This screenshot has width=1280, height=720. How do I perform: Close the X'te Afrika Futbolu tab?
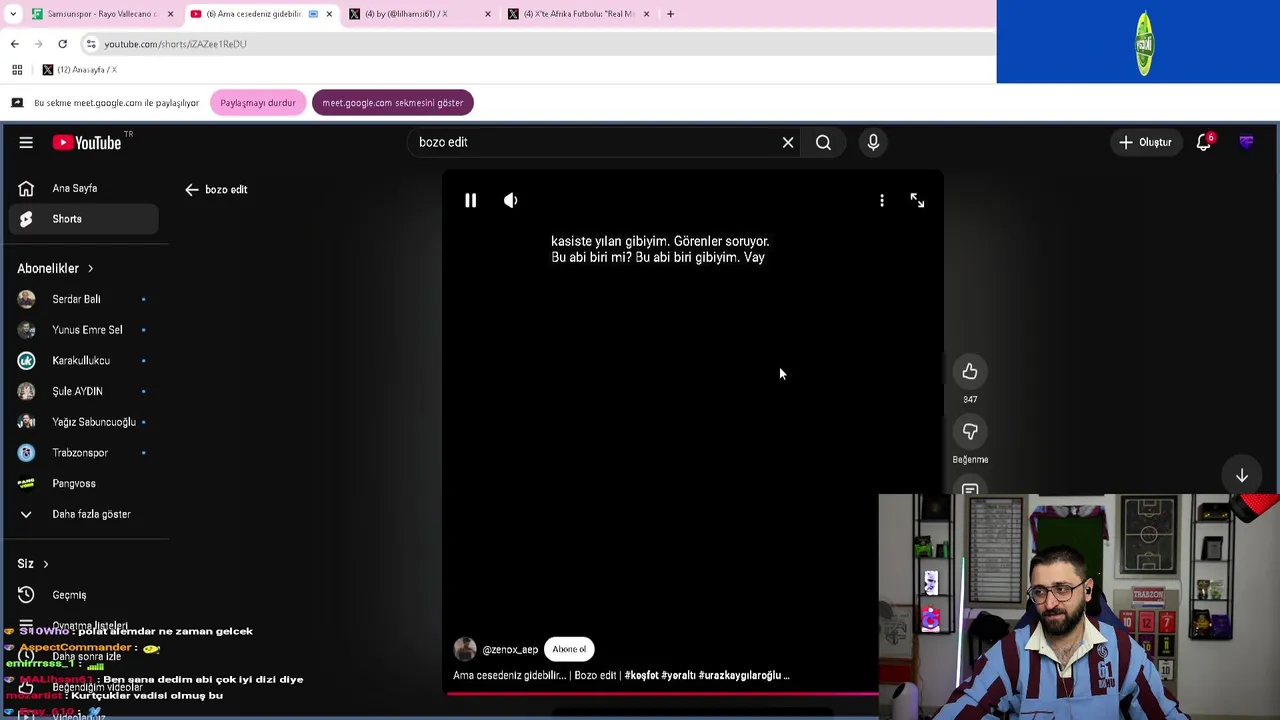pos(646,14)
